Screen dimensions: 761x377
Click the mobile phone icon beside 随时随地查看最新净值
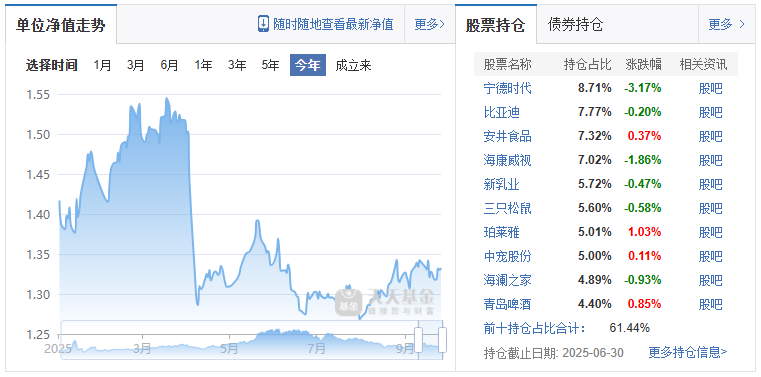coord(263,24)
